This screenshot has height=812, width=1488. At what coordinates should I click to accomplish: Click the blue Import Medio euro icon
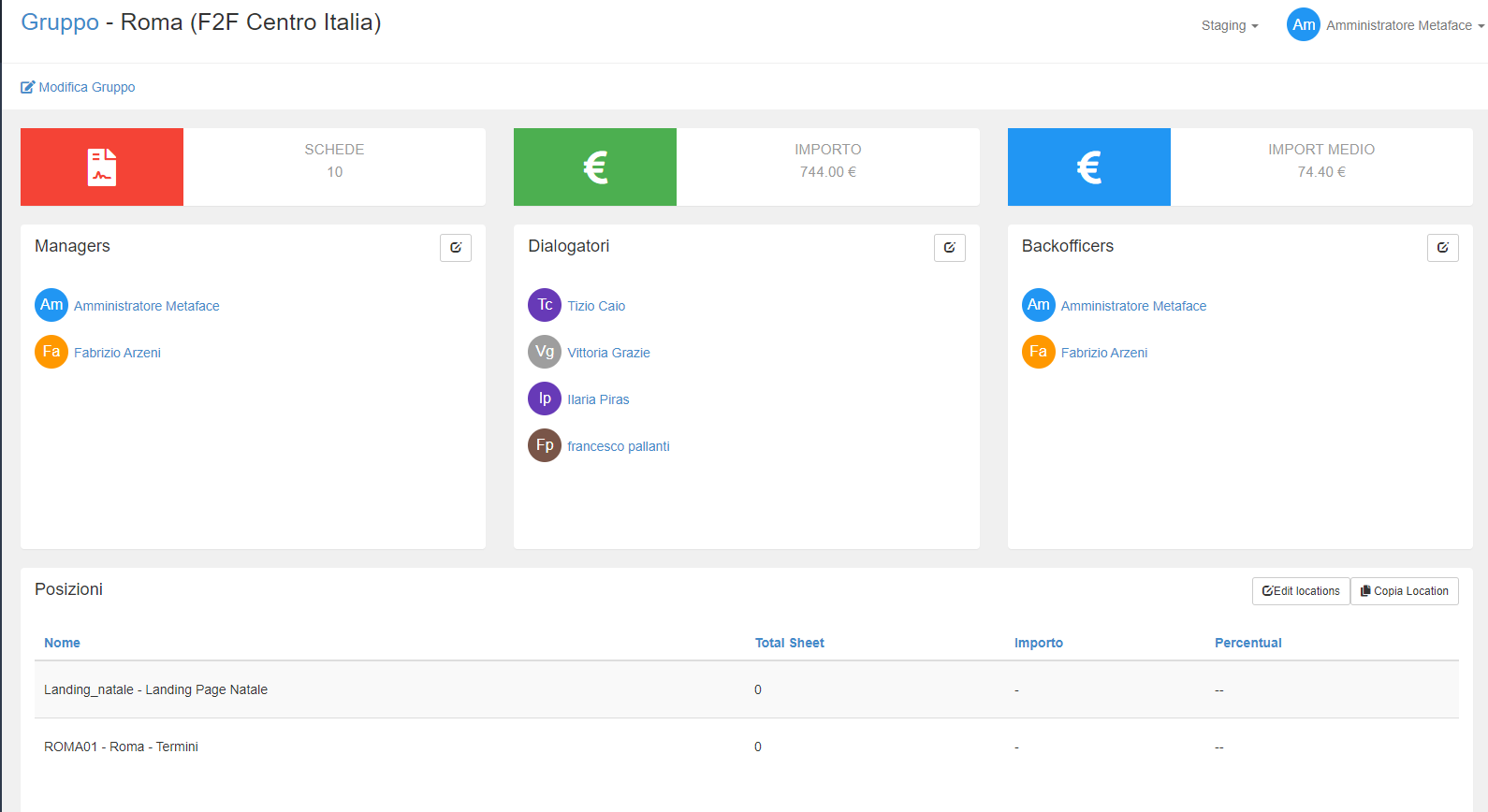click(1088, 167)
